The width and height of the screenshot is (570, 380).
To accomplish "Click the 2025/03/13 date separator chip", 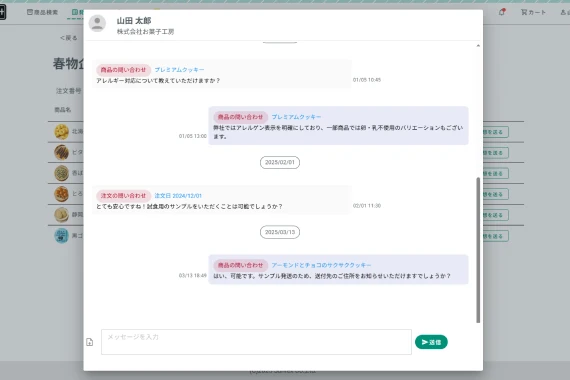I will pyautogui.click(x=280, y=232).
